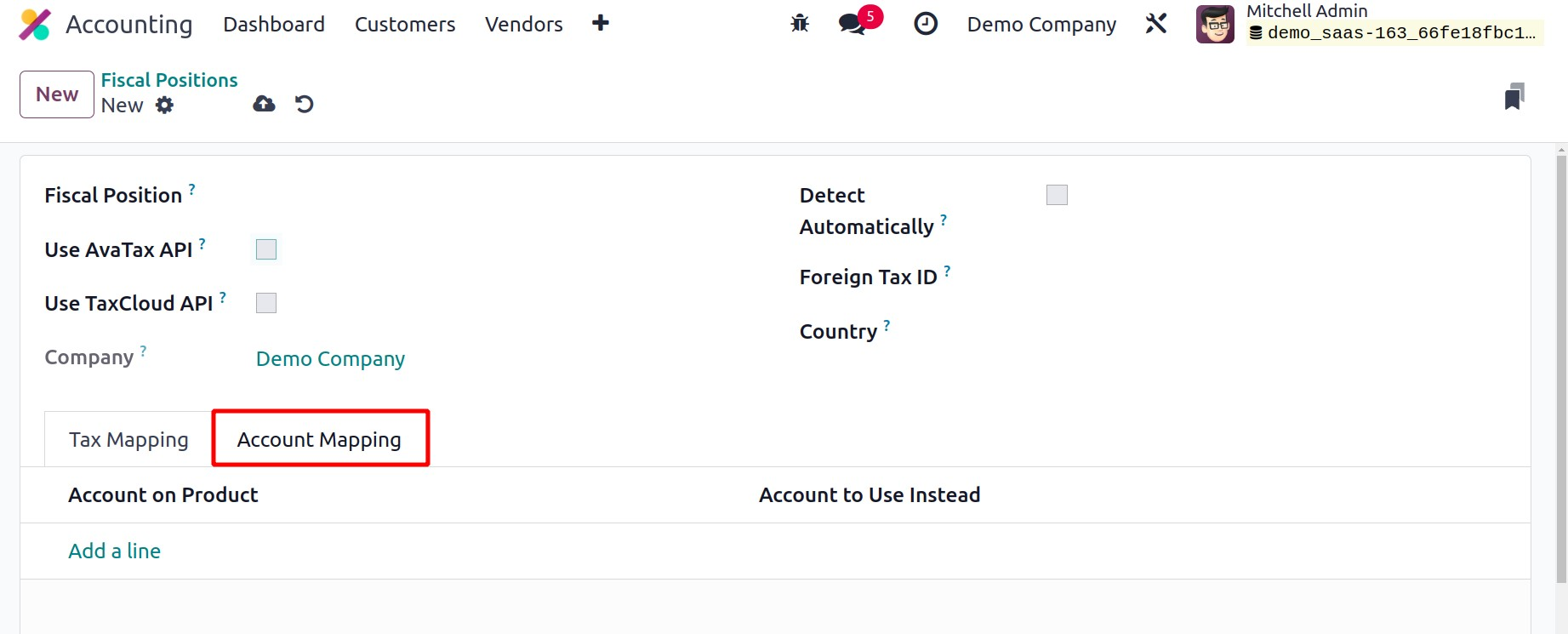
Task: Open the Customers menu
Action: 404,25
